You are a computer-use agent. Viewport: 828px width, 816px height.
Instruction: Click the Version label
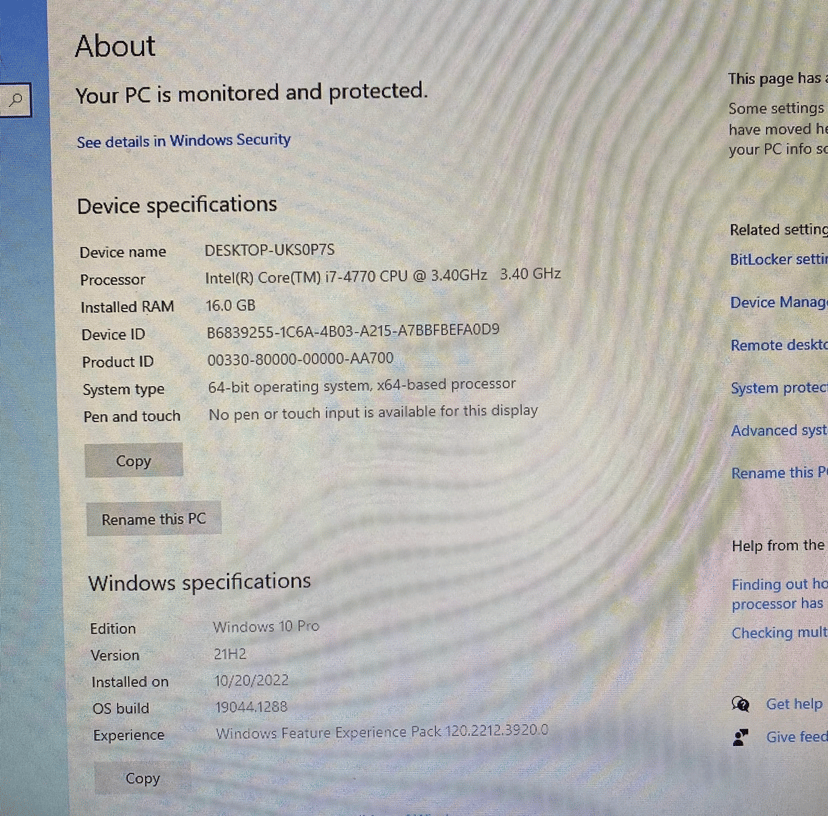pos(115,655)
